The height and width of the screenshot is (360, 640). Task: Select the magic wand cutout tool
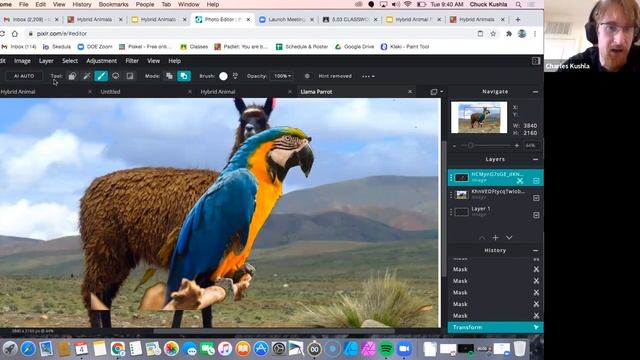pos(87,76)
